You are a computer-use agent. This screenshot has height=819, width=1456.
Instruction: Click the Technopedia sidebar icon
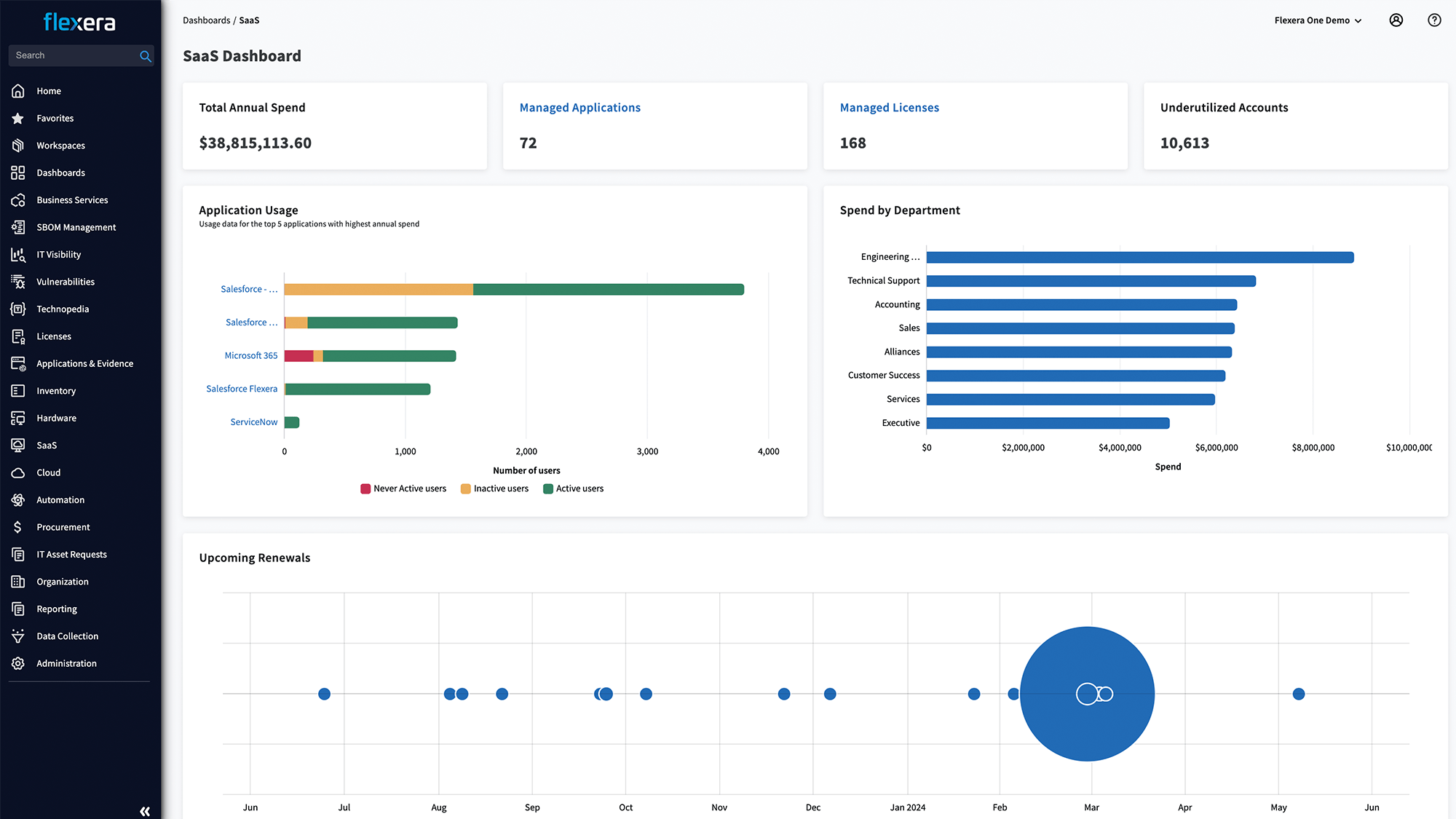click(x=18, y=309)
